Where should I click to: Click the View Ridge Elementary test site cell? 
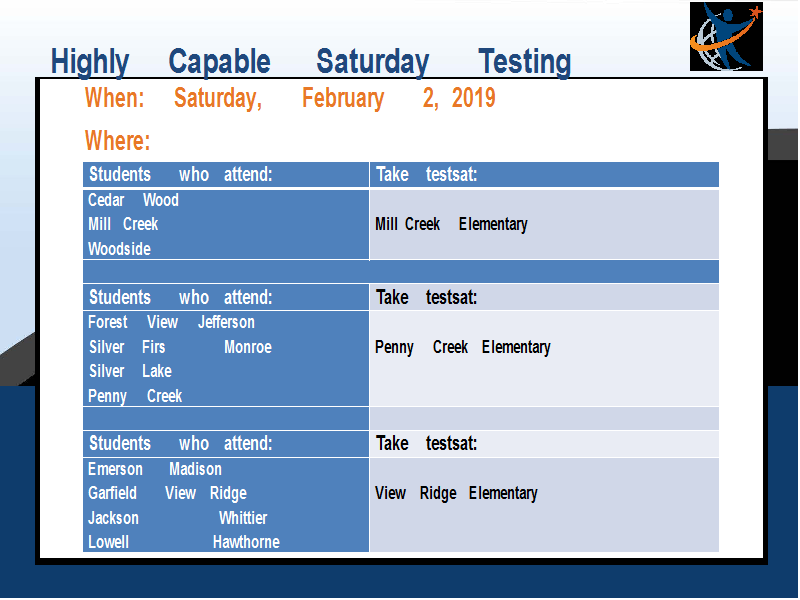tap(544, 505)
